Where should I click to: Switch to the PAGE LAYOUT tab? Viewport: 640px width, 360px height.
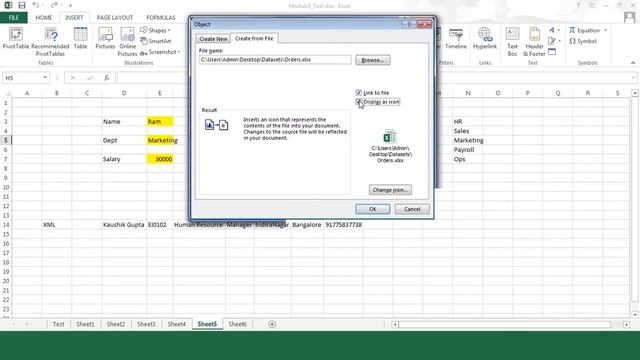(x=115, y=18)
